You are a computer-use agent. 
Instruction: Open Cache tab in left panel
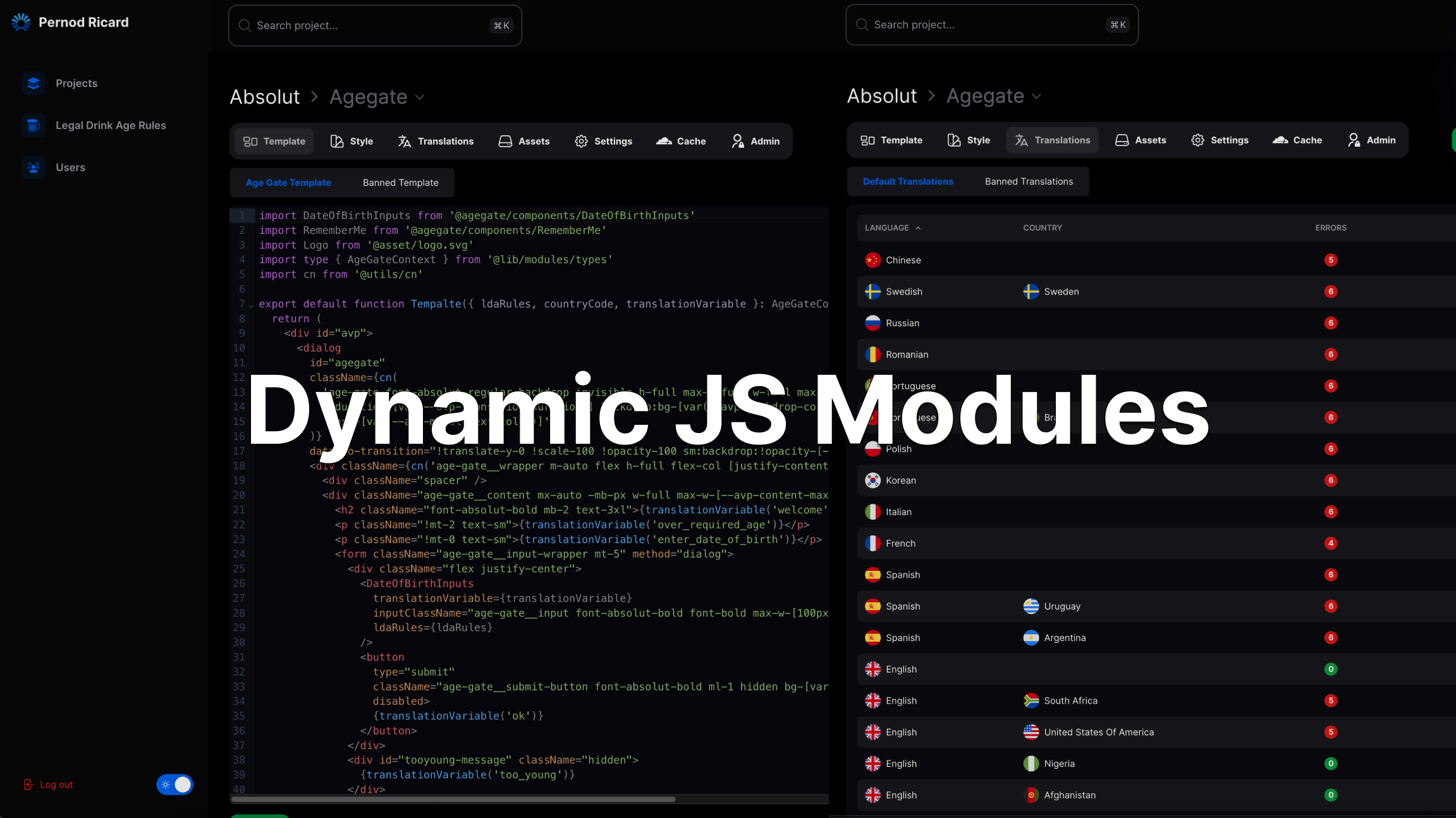point(681,141)
